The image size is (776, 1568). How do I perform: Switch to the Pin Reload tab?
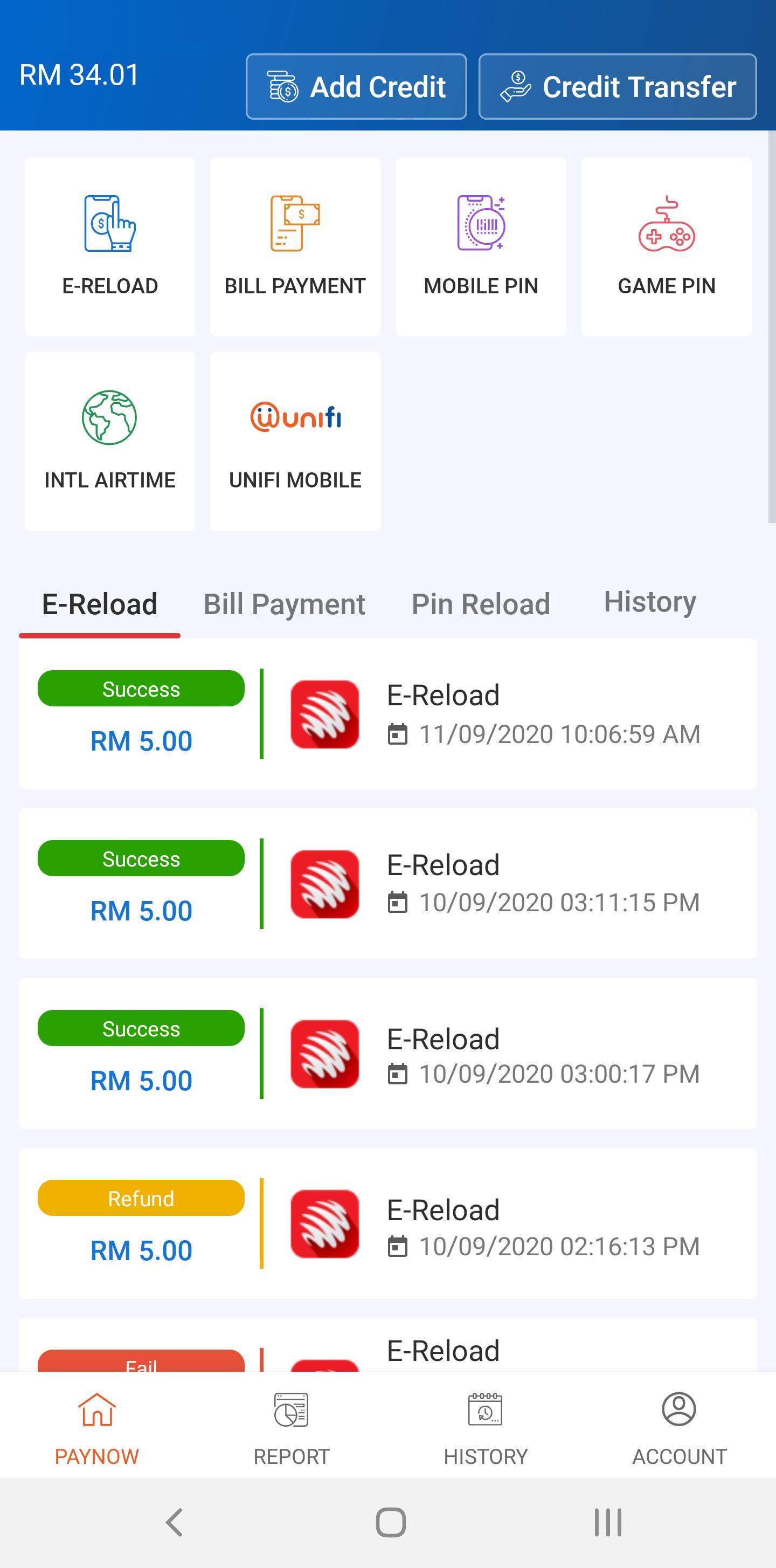[481, 604]
